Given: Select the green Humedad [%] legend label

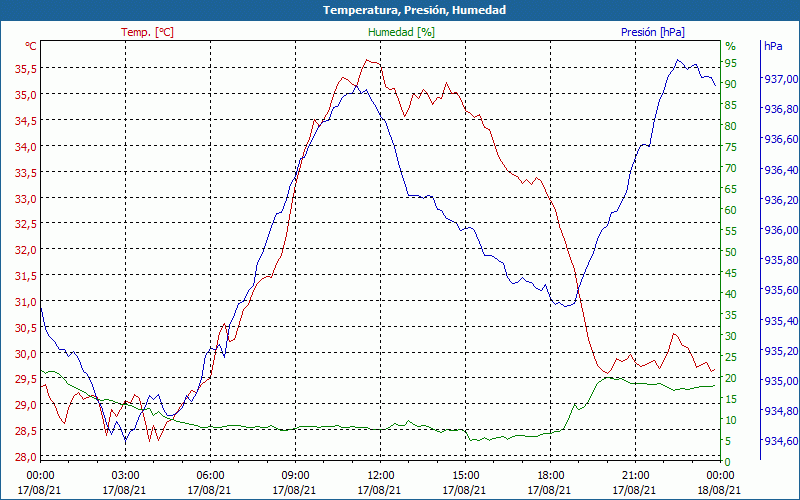Looking at the screenshot, I should click(x=401, y=32).
